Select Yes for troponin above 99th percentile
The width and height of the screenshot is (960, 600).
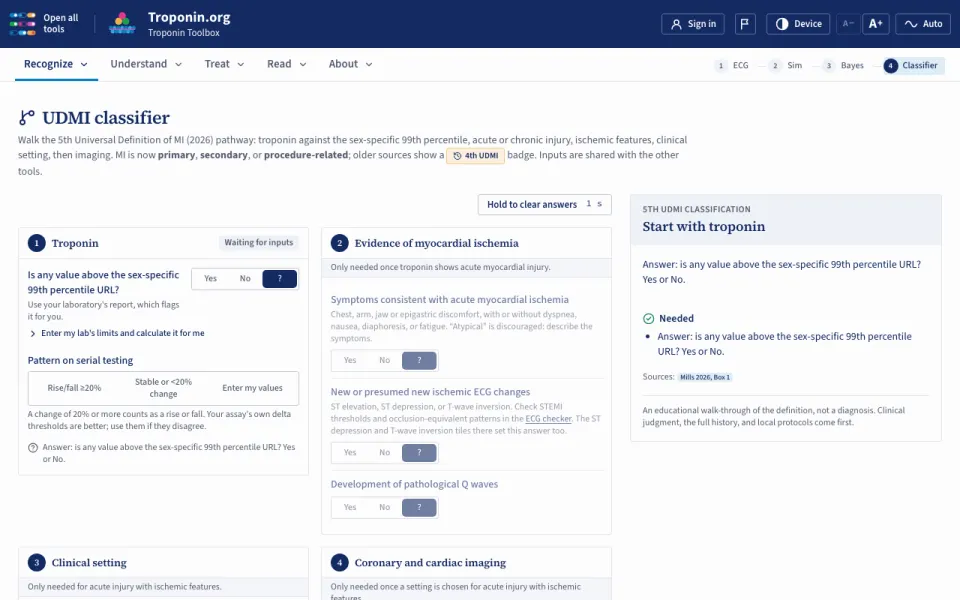[210, 279]
